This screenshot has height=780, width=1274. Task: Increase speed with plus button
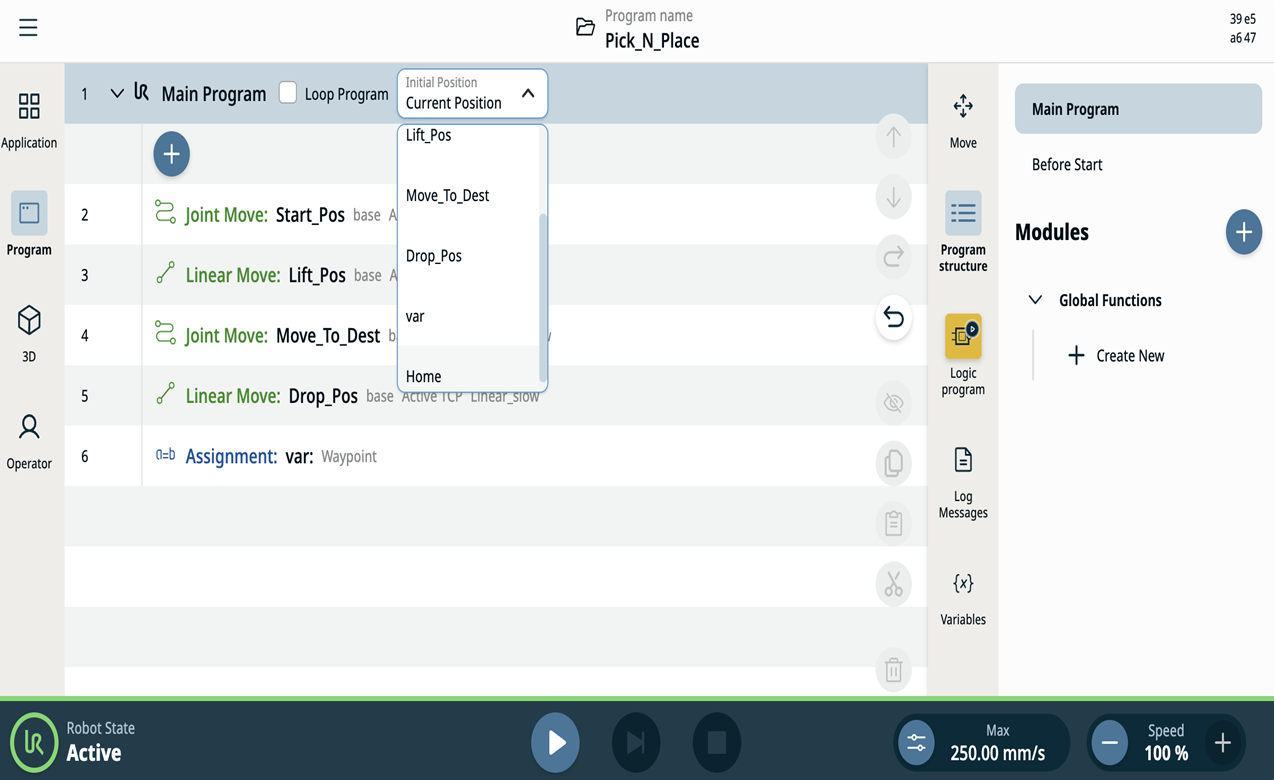pos(1222,742)
